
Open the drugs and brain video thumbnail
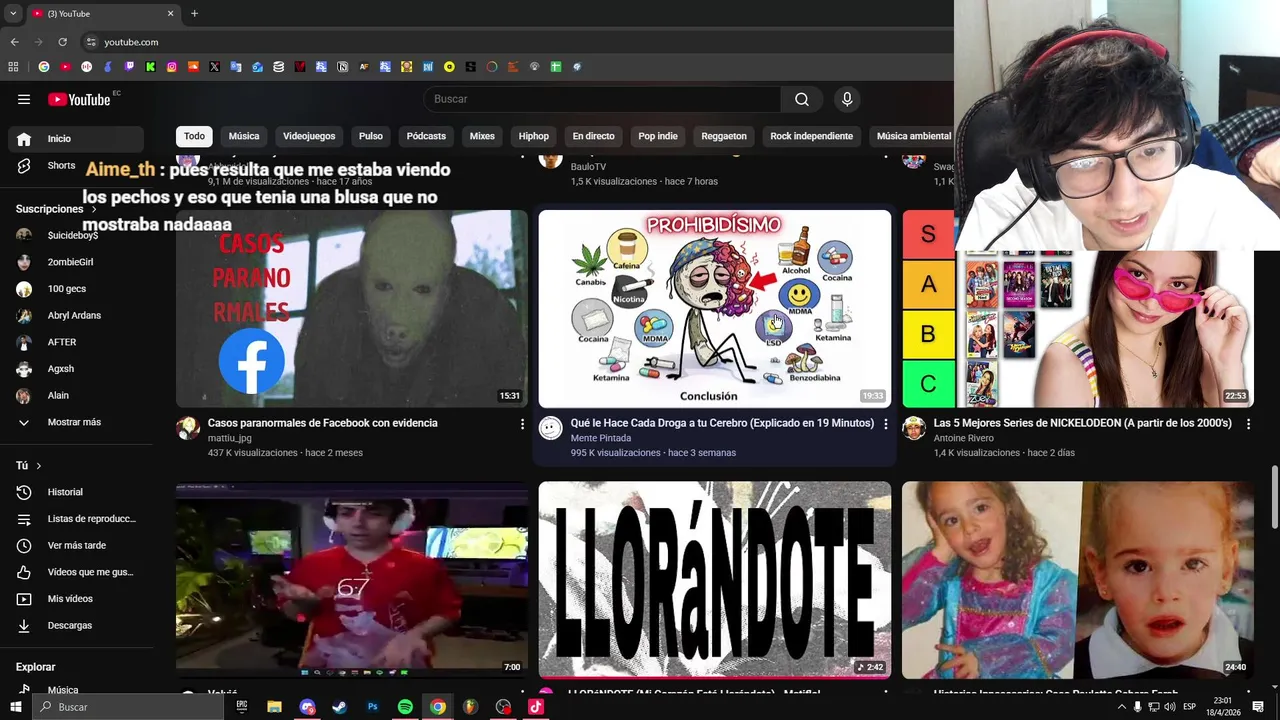[x=715, y=309]
